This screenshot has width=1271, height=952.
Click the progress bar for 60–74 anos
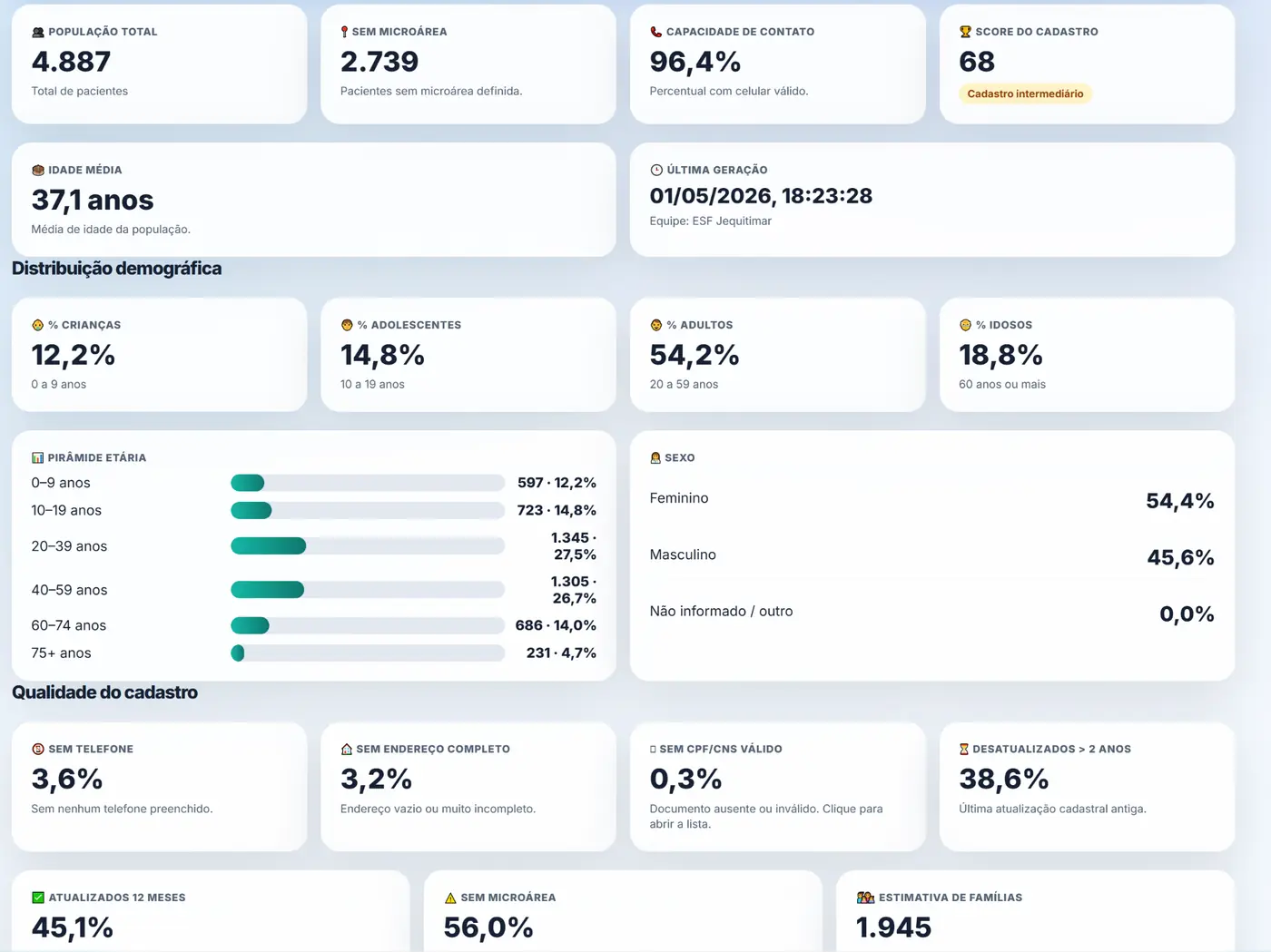coord(368,625)
